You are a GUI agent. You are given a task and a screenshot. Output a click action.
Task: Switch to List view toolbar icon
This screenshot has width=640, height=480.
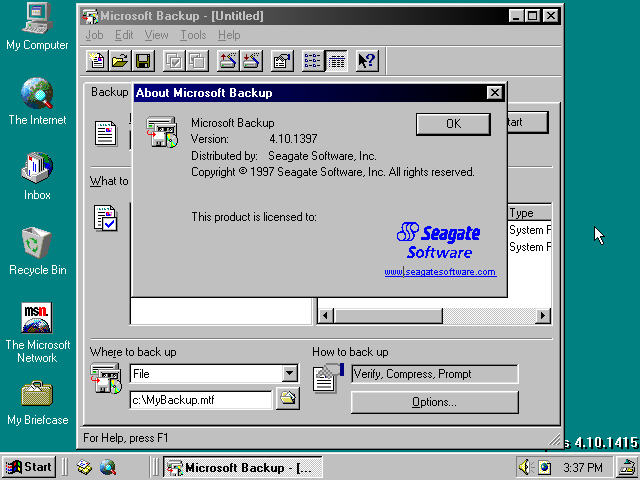click(313, 61)
